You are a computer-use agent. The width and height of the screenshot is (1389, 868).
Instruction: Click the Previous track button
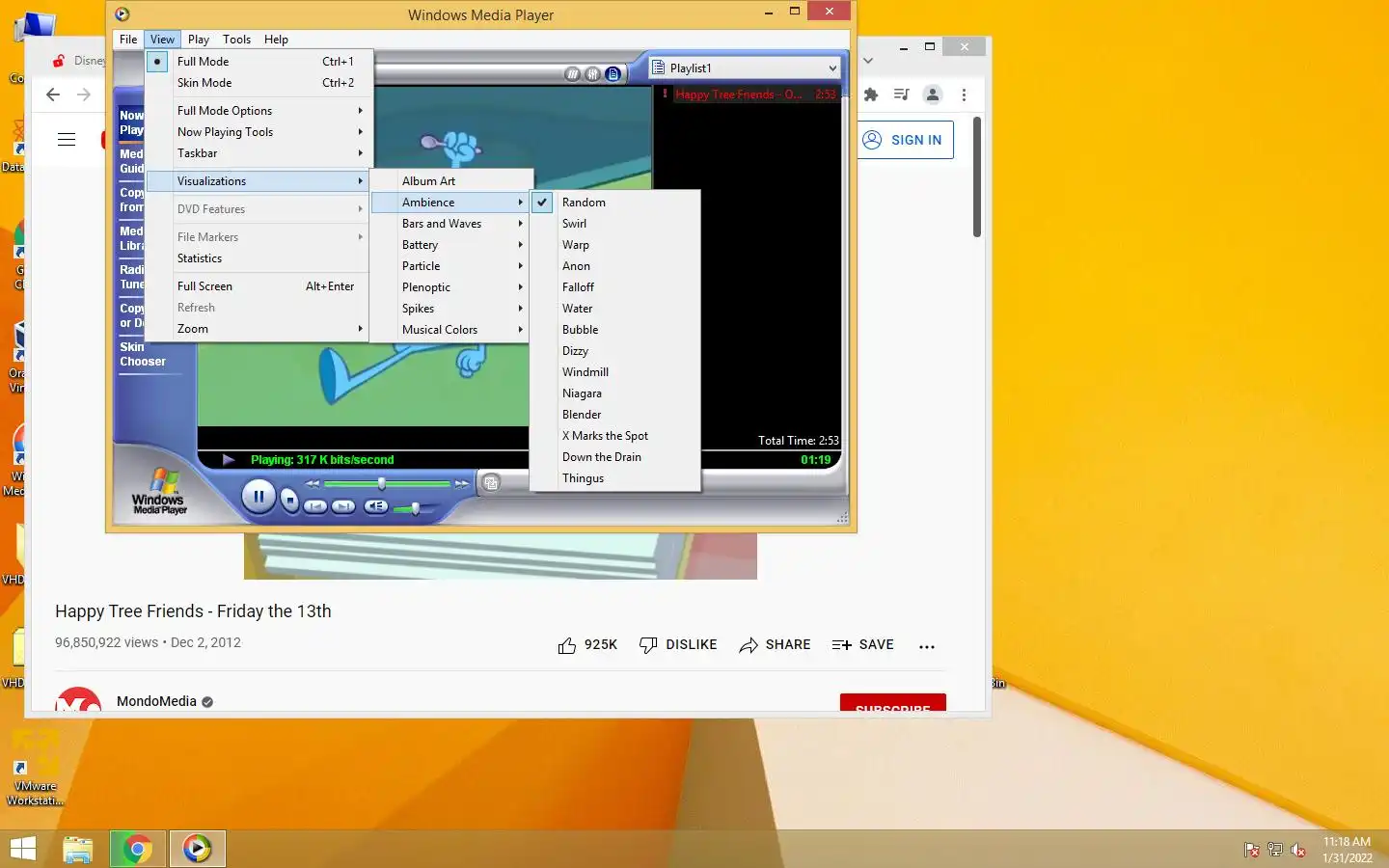point(315,506)
